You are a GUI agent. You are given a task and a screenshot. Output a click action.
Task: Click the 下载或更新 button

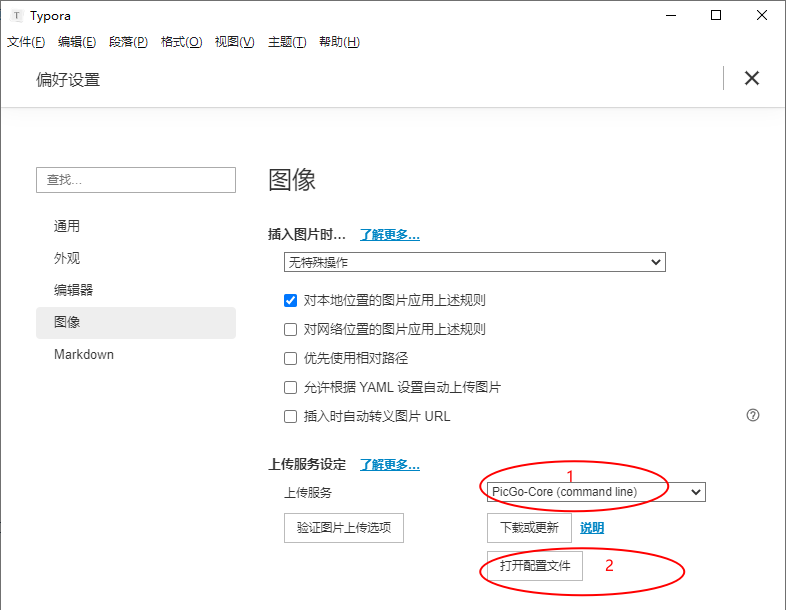pos(529,528)
